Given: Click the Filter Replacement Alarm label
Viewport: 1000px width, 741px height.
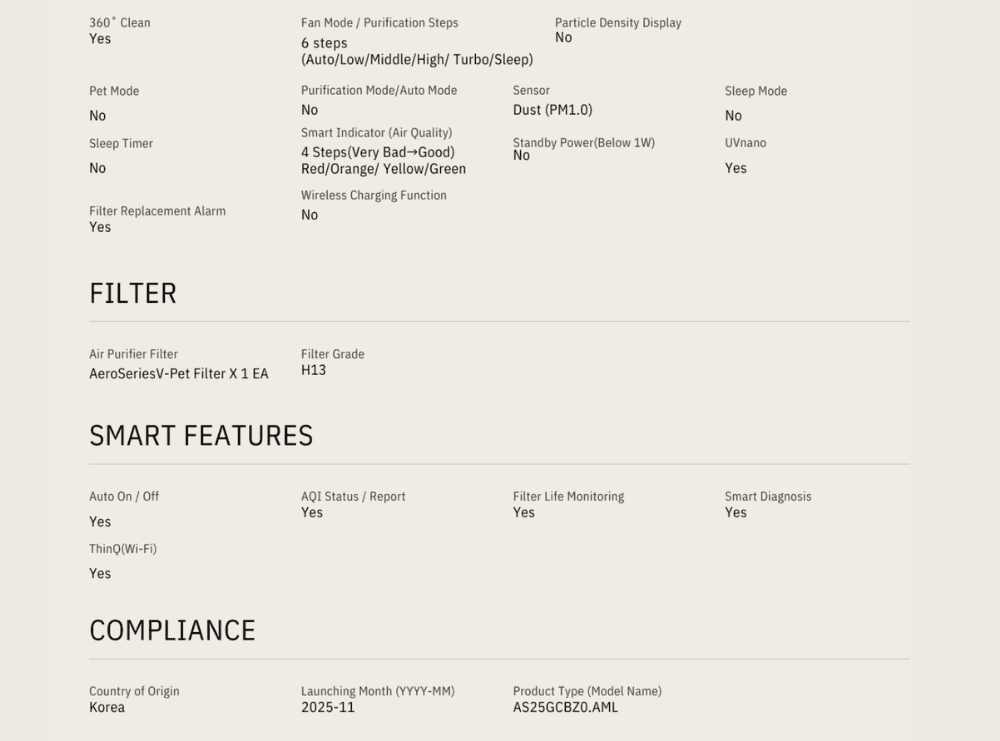Looking at the screenshot, I should tap(157, 211).
